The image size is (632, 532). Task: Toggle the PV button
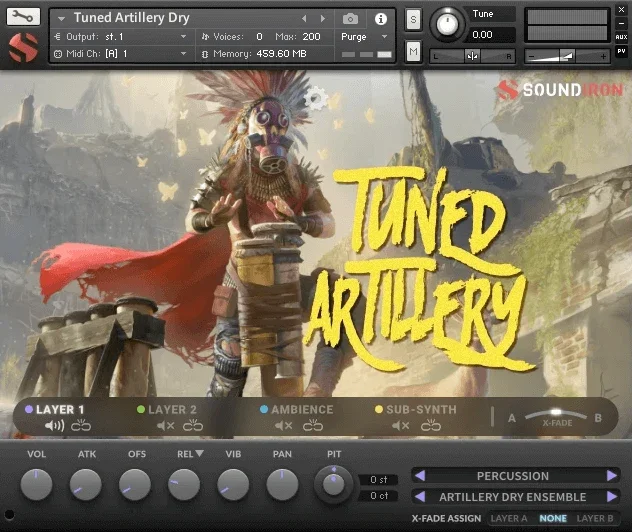pos(621,52)
